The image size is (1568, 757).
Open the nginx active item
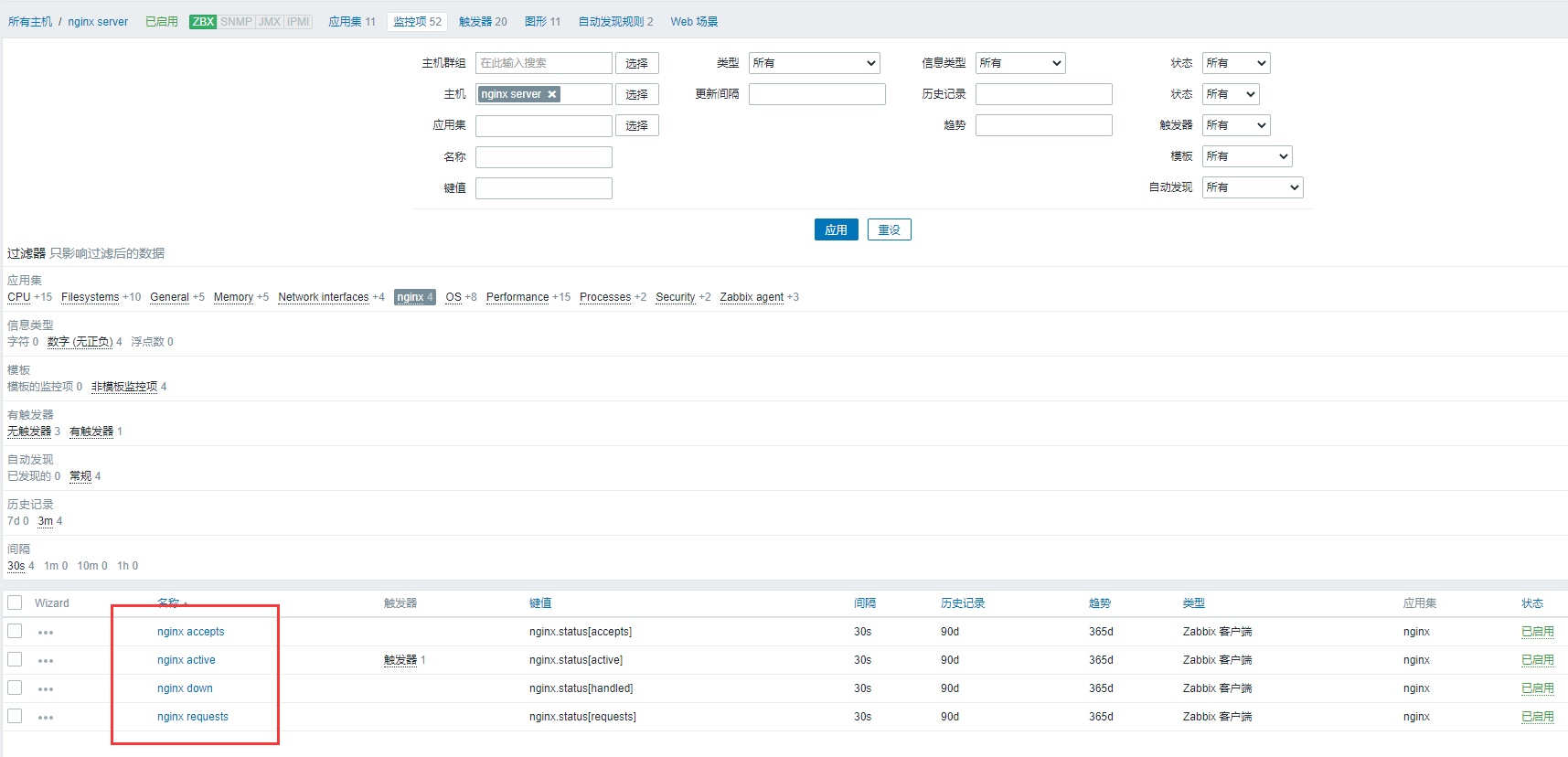tap(187, 660)
